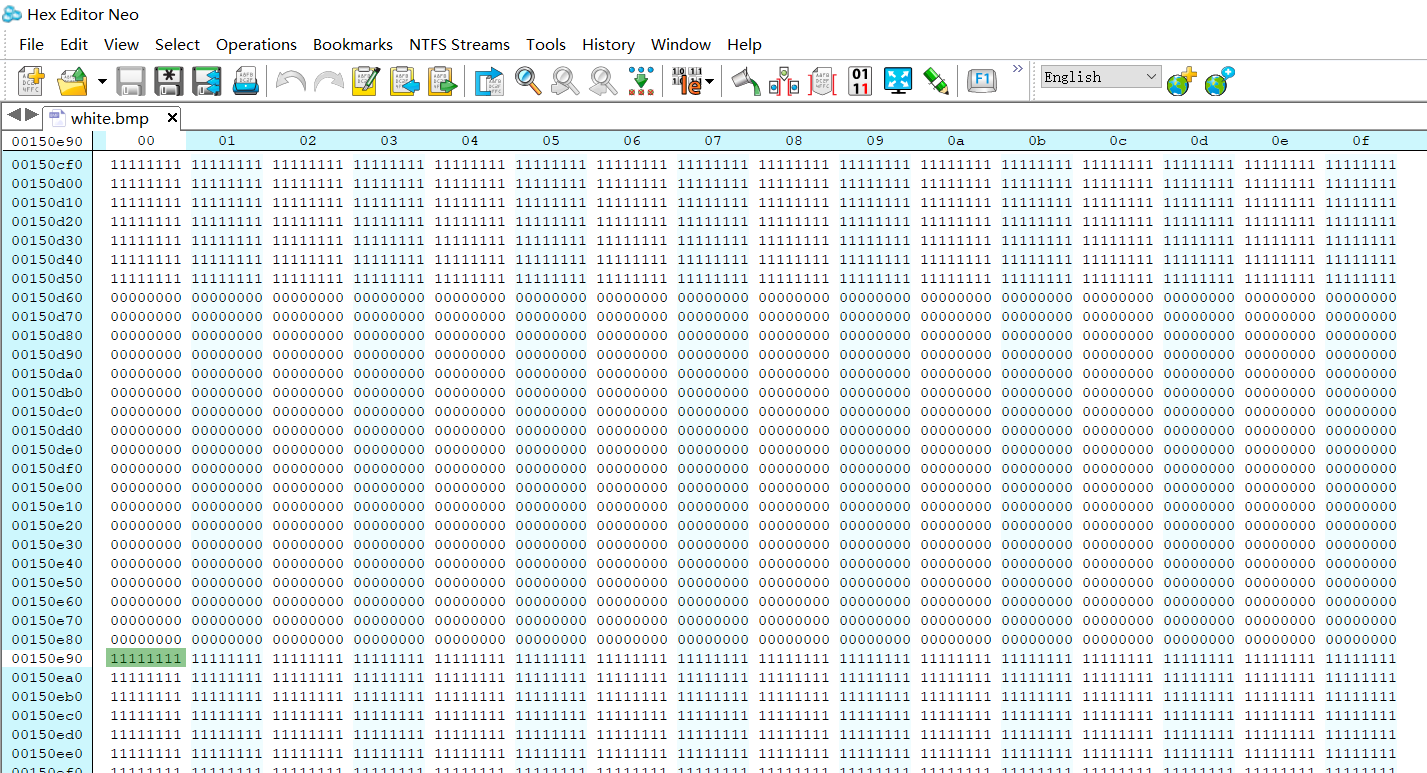1427x773 pixels.
Task: Click the globe with yellow plus icon
Action: (1181, 81)
